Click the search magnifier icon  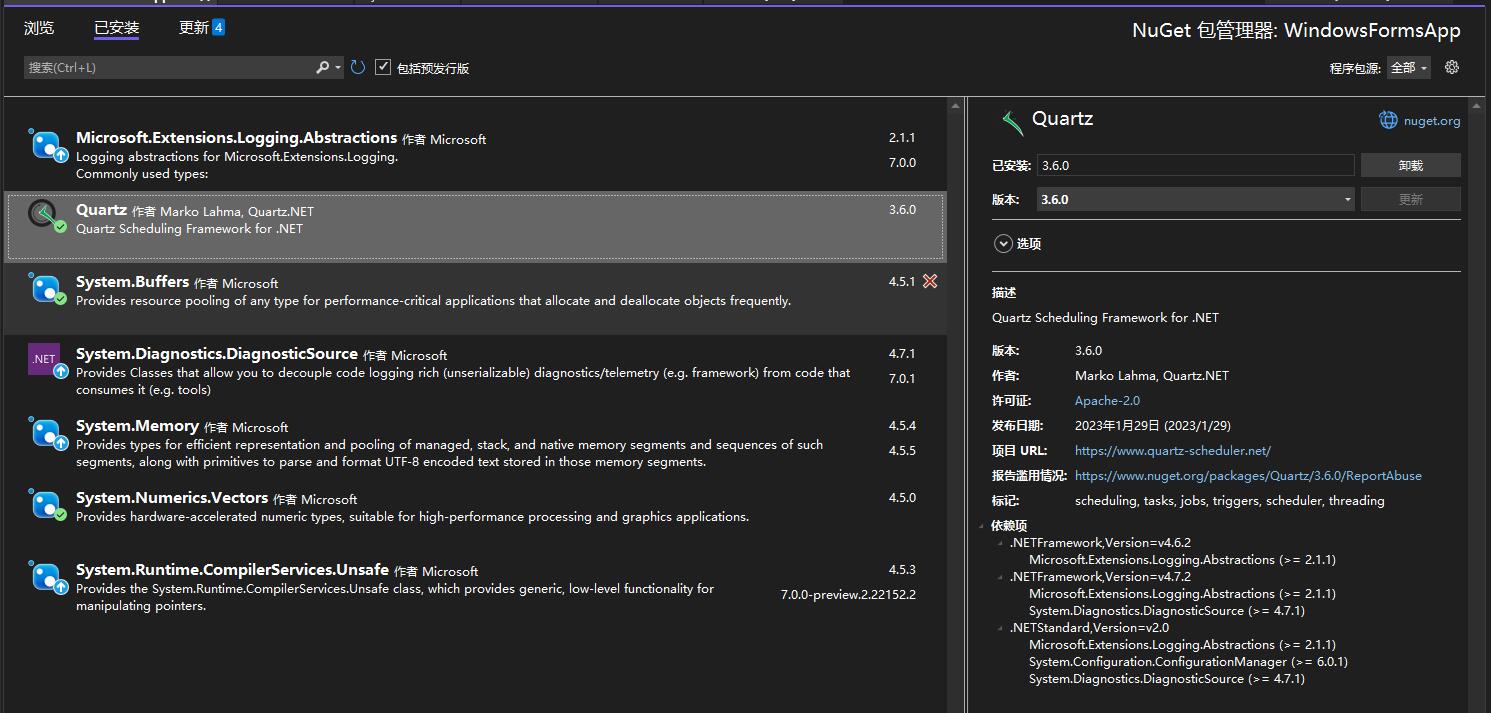click(x=323, y=67)
